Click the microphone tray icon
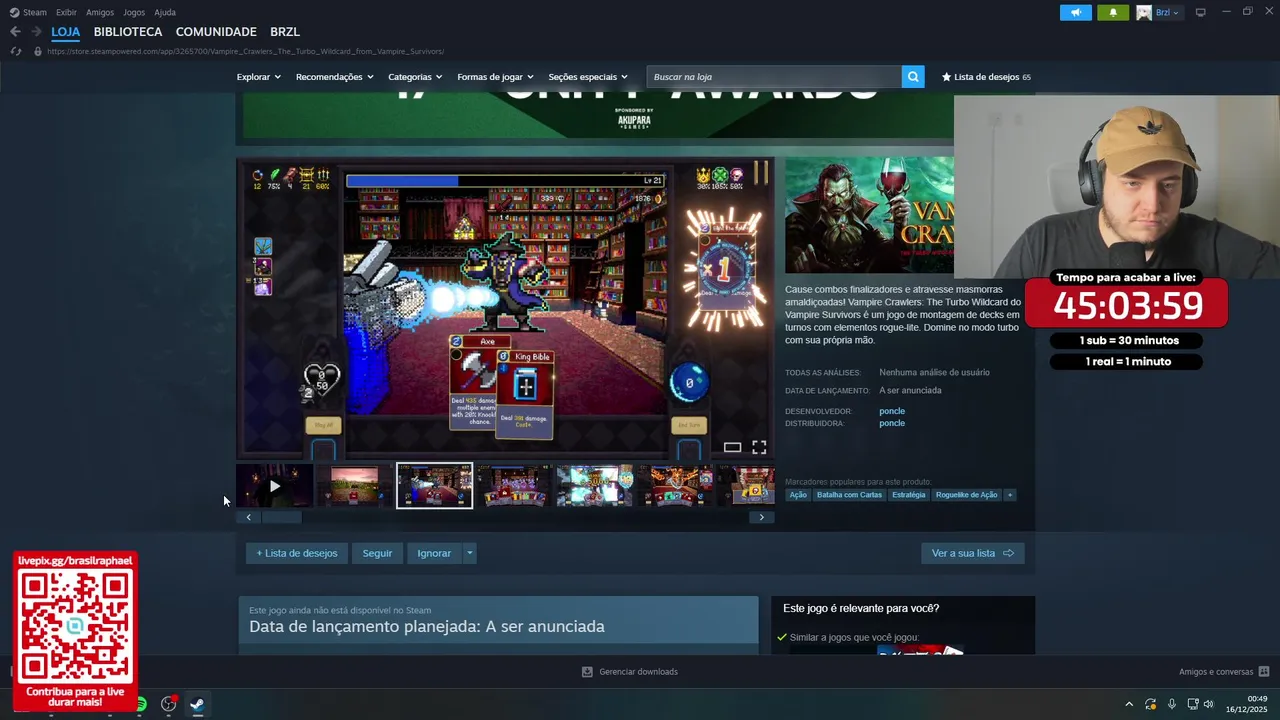The width and height of the screenshot is (1280, 720). [x=1171, y=704]
